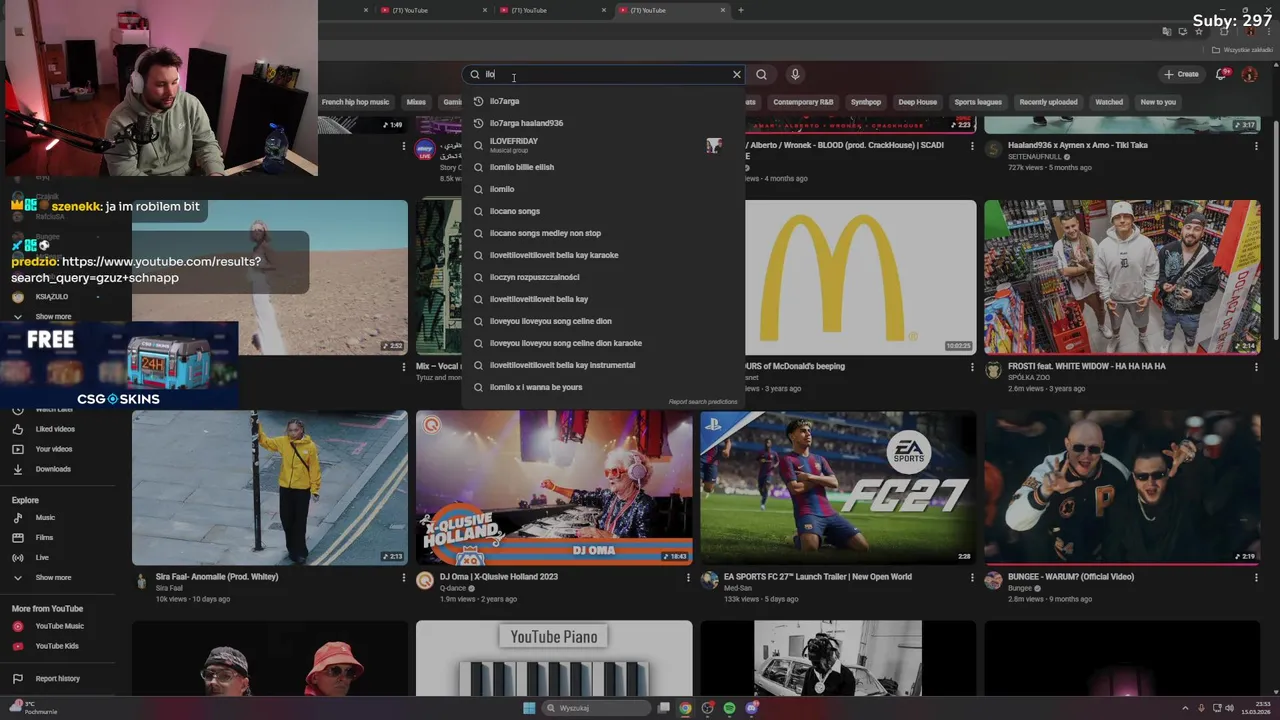
Task: Switch to the last YouTube browser tab
Action: [672, 10]
